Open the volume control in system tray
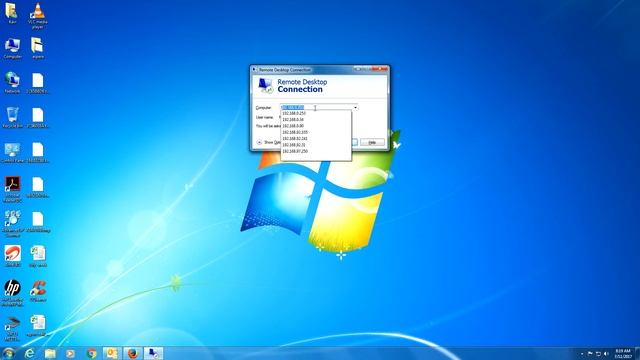The width and height of the screenshot is (640, 360). pyautogui.click(x=606, y=354)
